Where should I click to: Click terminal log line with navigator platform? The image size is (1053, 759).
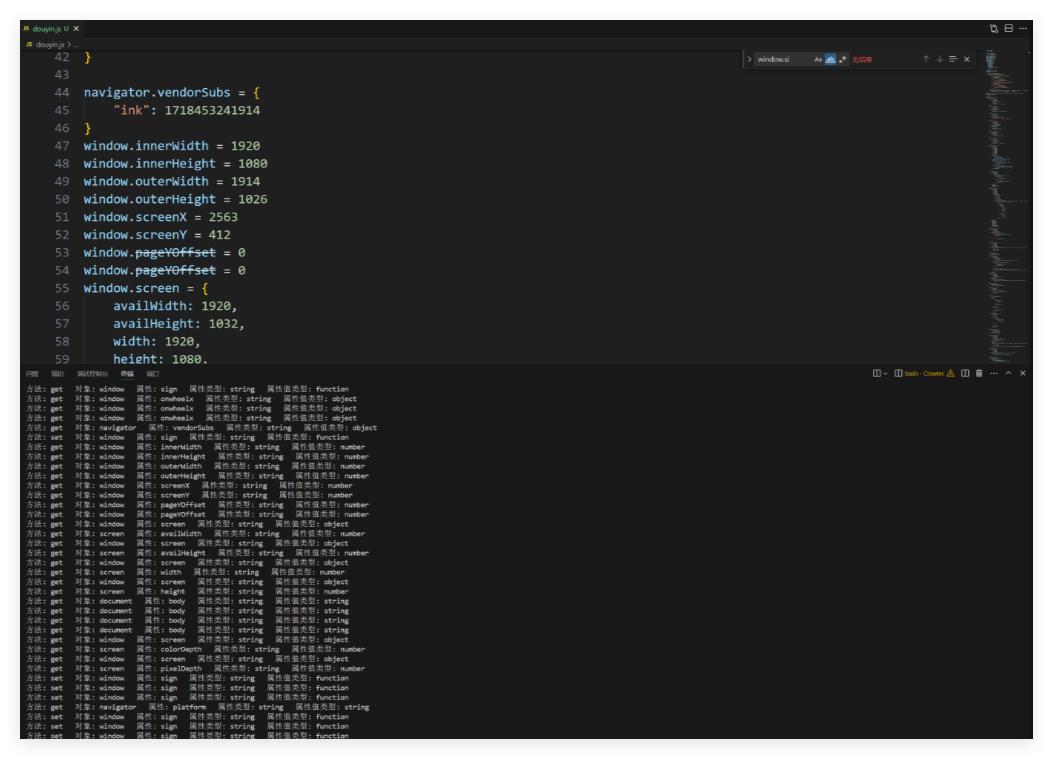point(197,707)
